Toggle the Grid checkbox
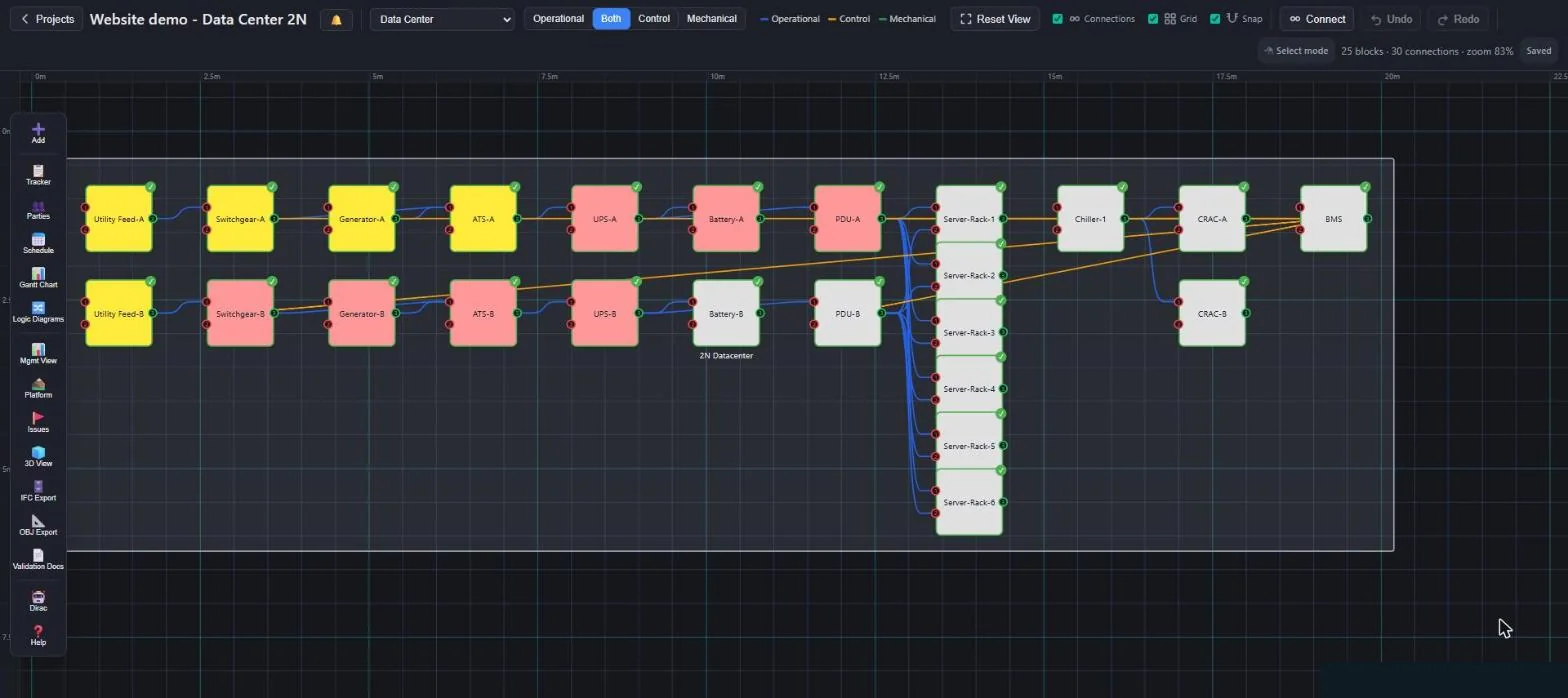Screen dimensions: 1568x698 coord(1153,19)
